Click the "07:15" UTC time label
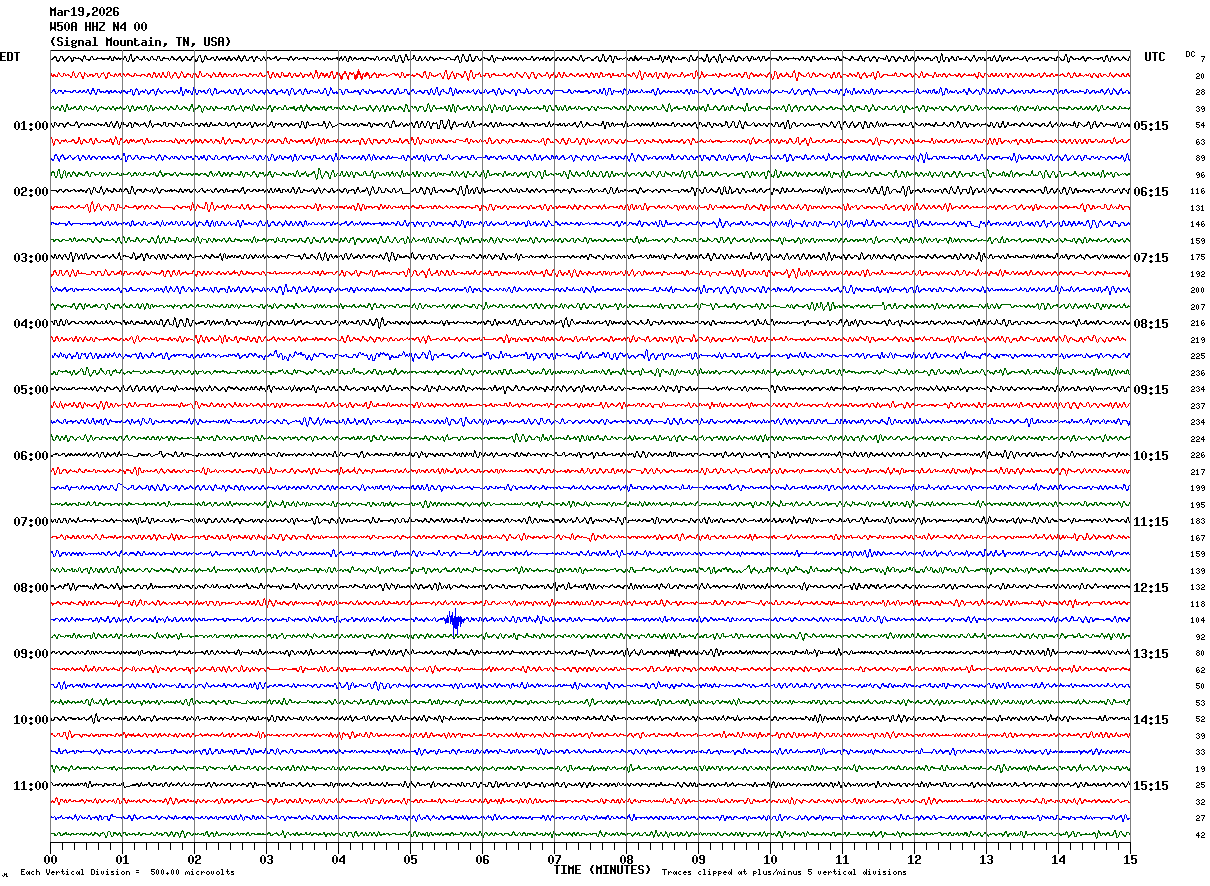This screenshot has width=1210, height=886. (x=1151, y=258)
